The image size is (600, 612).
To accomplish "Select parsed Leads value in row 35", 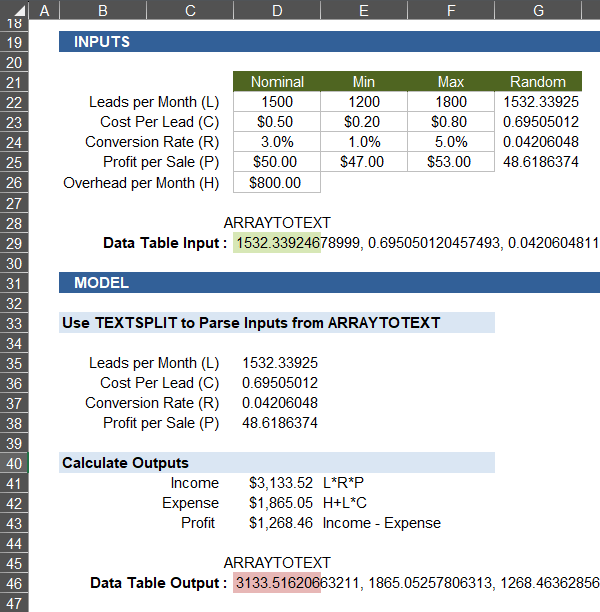I will coord(280,363).
